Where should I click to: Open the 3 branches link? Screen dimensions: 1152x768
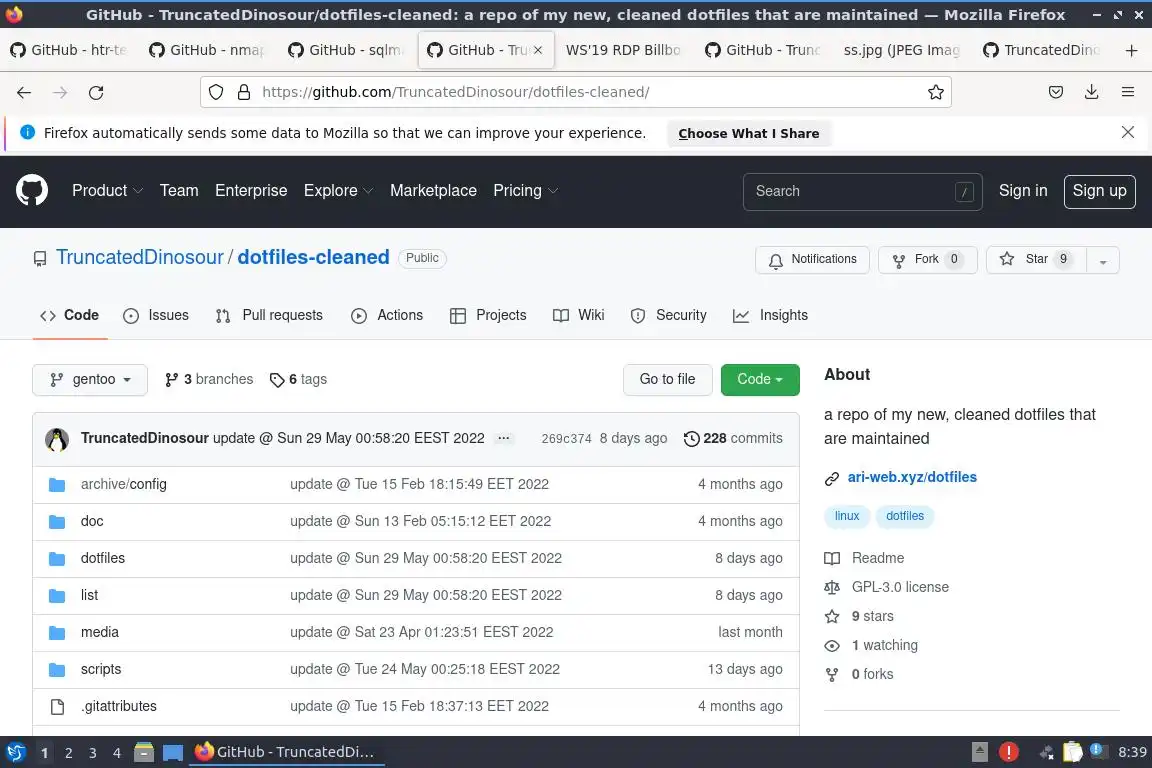click(209, 379)
